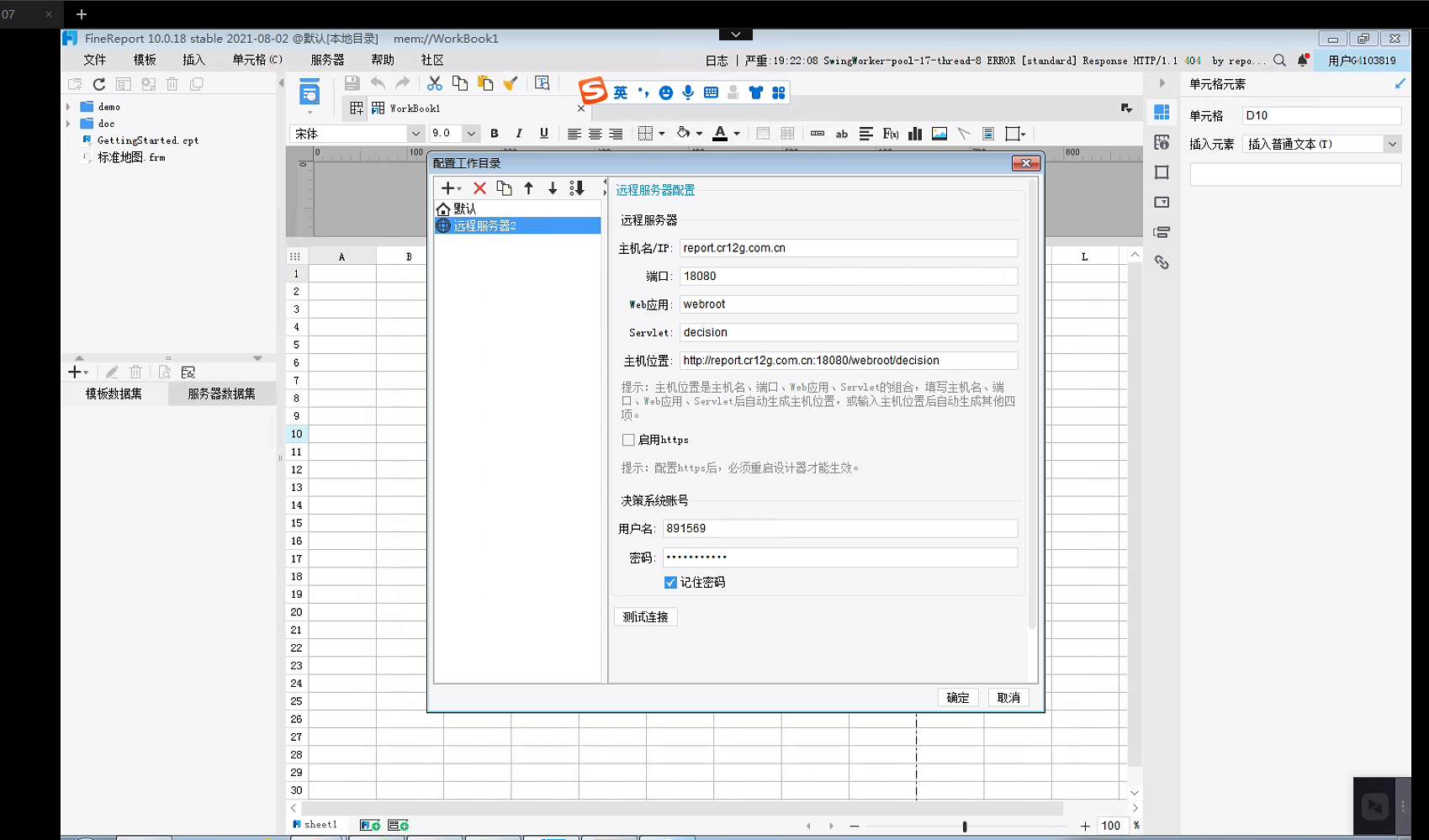Cancel the dialog with 取消 button
This screenshot has width=1429, height=840.
click(x=1008, y=697)
